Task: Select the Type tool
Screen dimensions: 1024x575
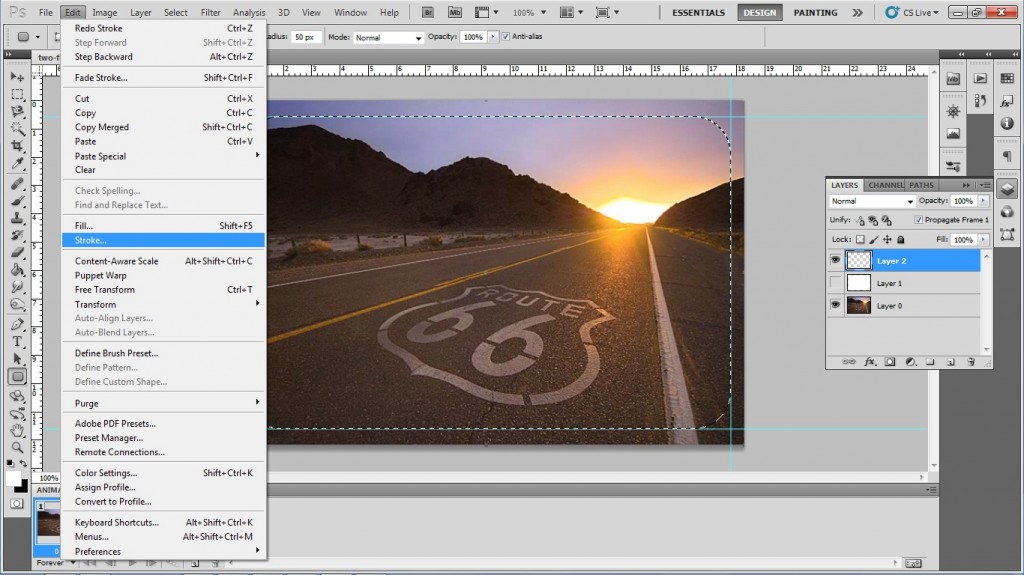Action: click(x=17, y=342)
